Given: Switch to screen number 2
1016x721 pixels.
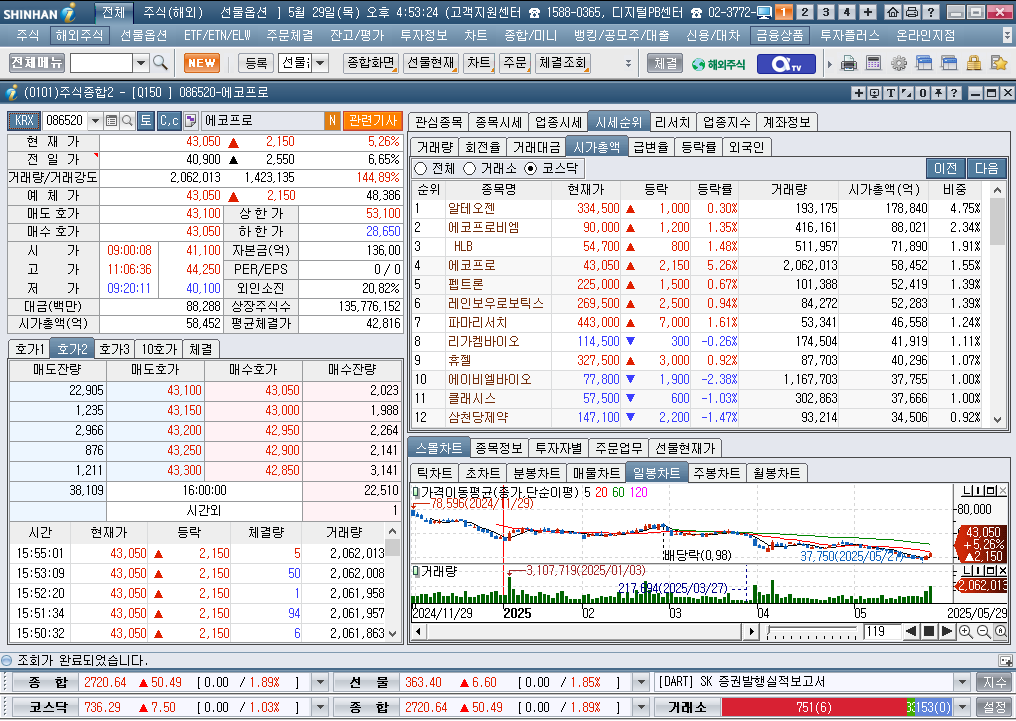Looking at the screenshot, I should click(x=805, y=12).
